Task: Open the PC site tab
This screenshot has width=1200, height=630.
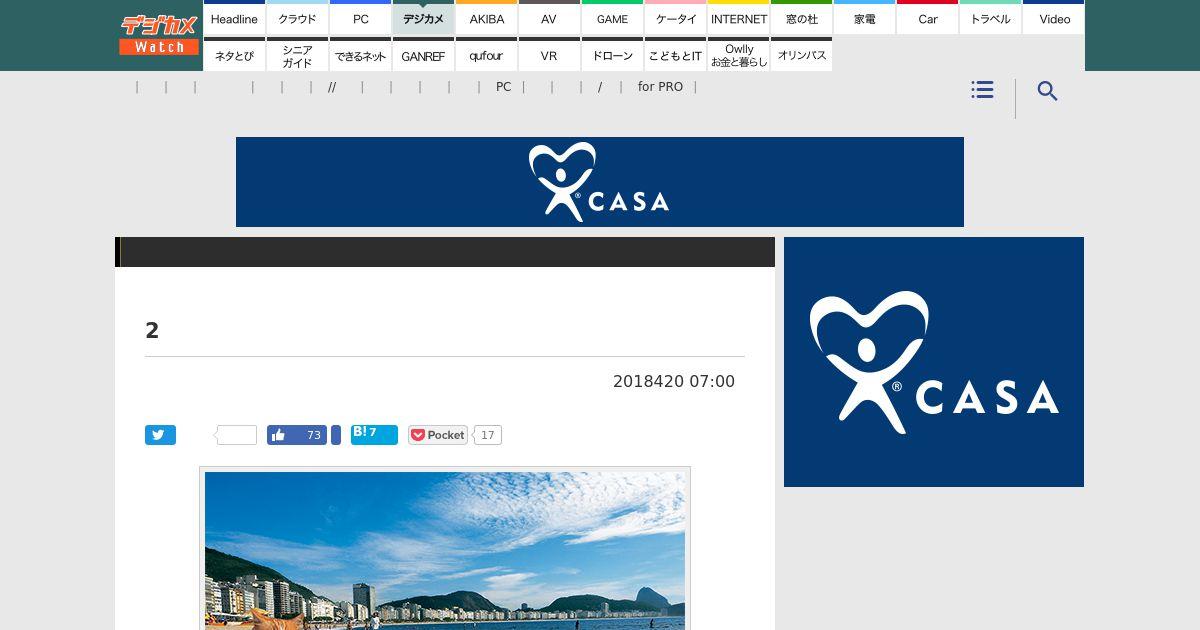Action: pyautogui.click(x=360, y=18)
